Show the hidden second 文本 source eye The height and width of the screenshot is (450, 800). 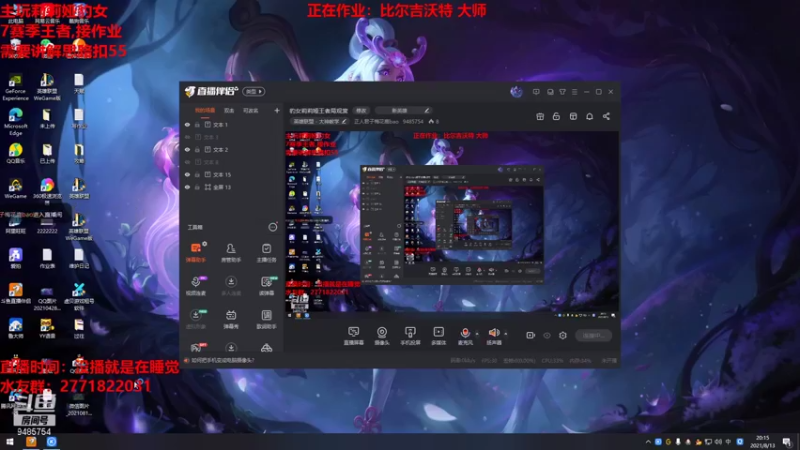click(187, 137)
